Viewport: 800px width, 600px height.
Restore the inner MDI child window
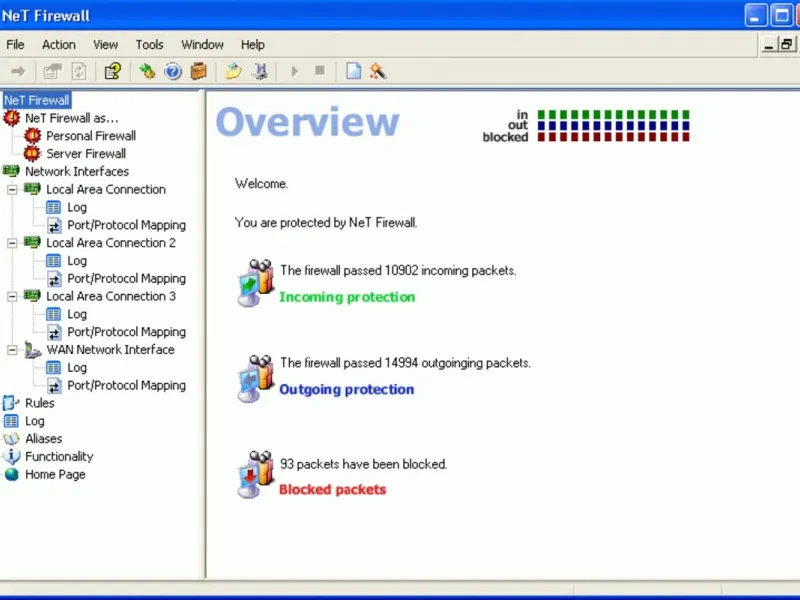[786, 45]
